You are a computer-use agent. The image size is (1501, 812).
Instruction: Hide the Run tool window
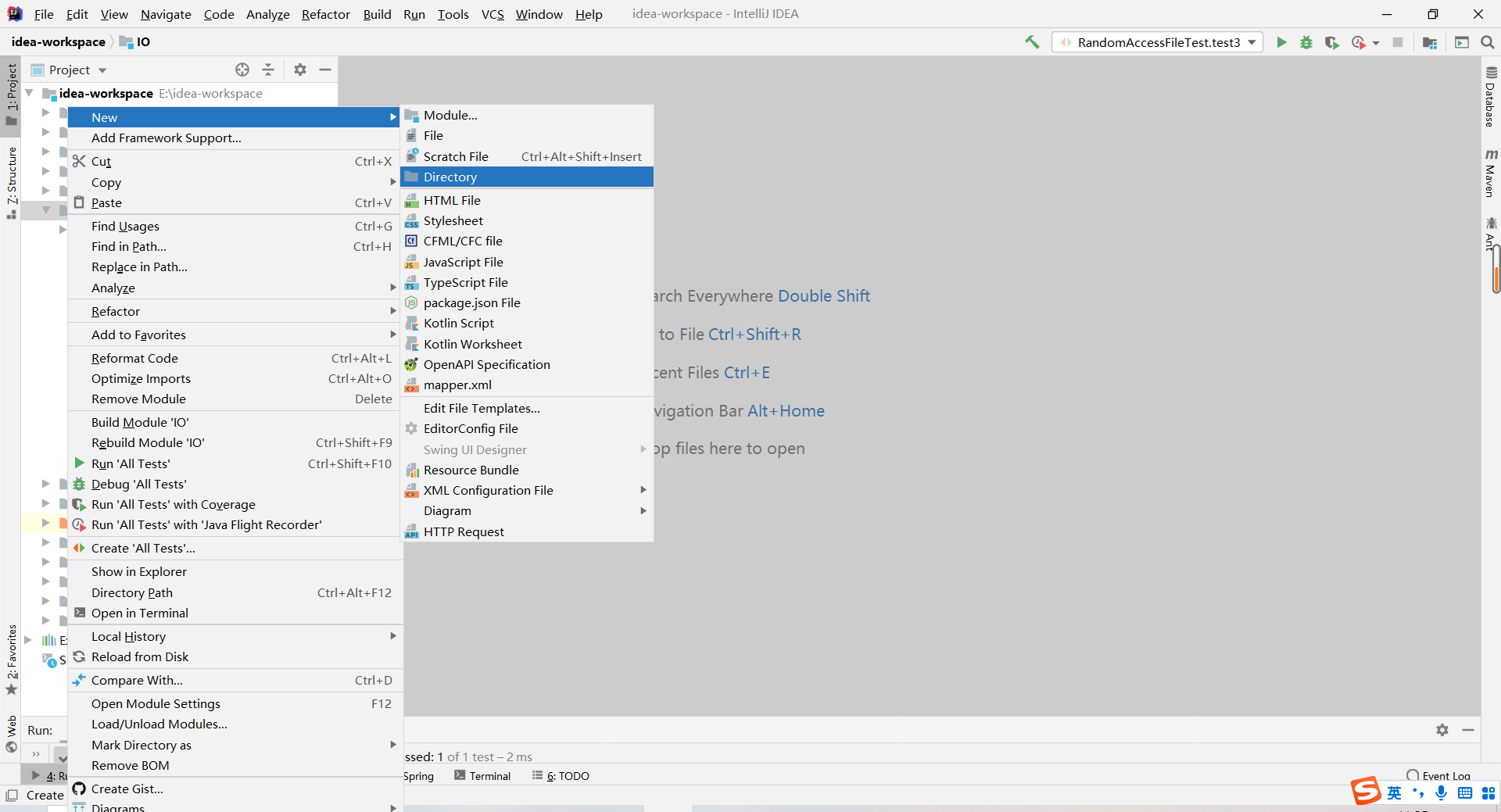pos(1468,730)
